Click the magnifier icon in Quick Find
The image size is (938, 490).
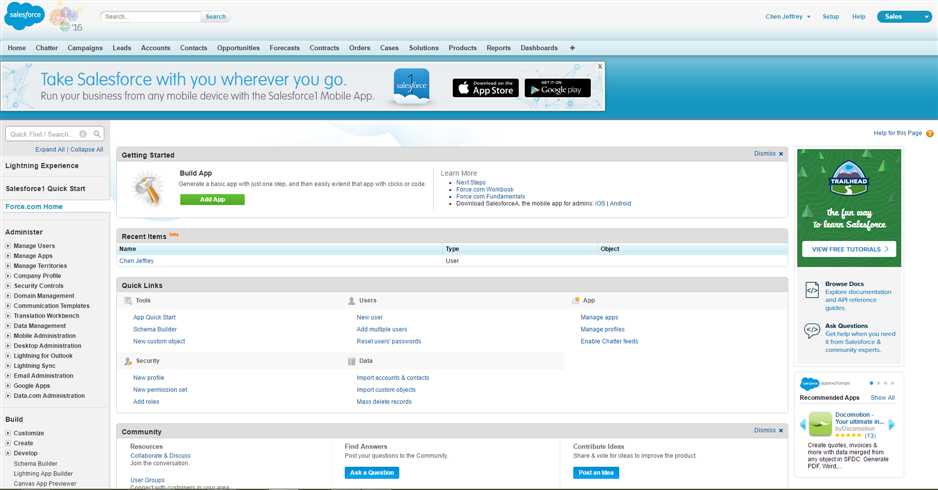97,134
